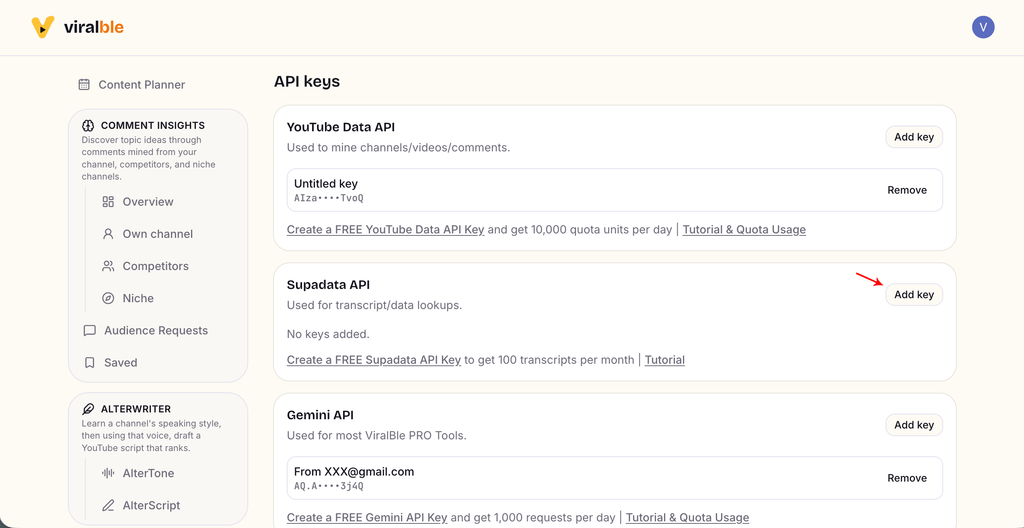Click the Untitled key name

pos(326,184)
